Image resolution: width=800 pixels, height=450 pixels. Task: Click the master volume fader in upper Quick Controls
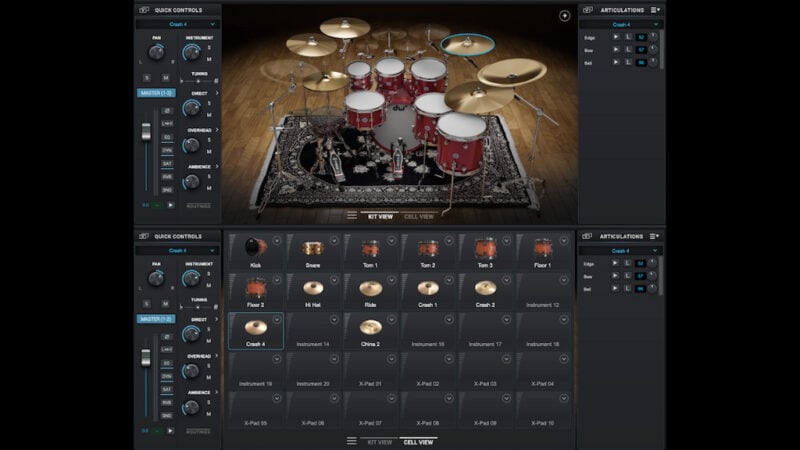[146, 132]
